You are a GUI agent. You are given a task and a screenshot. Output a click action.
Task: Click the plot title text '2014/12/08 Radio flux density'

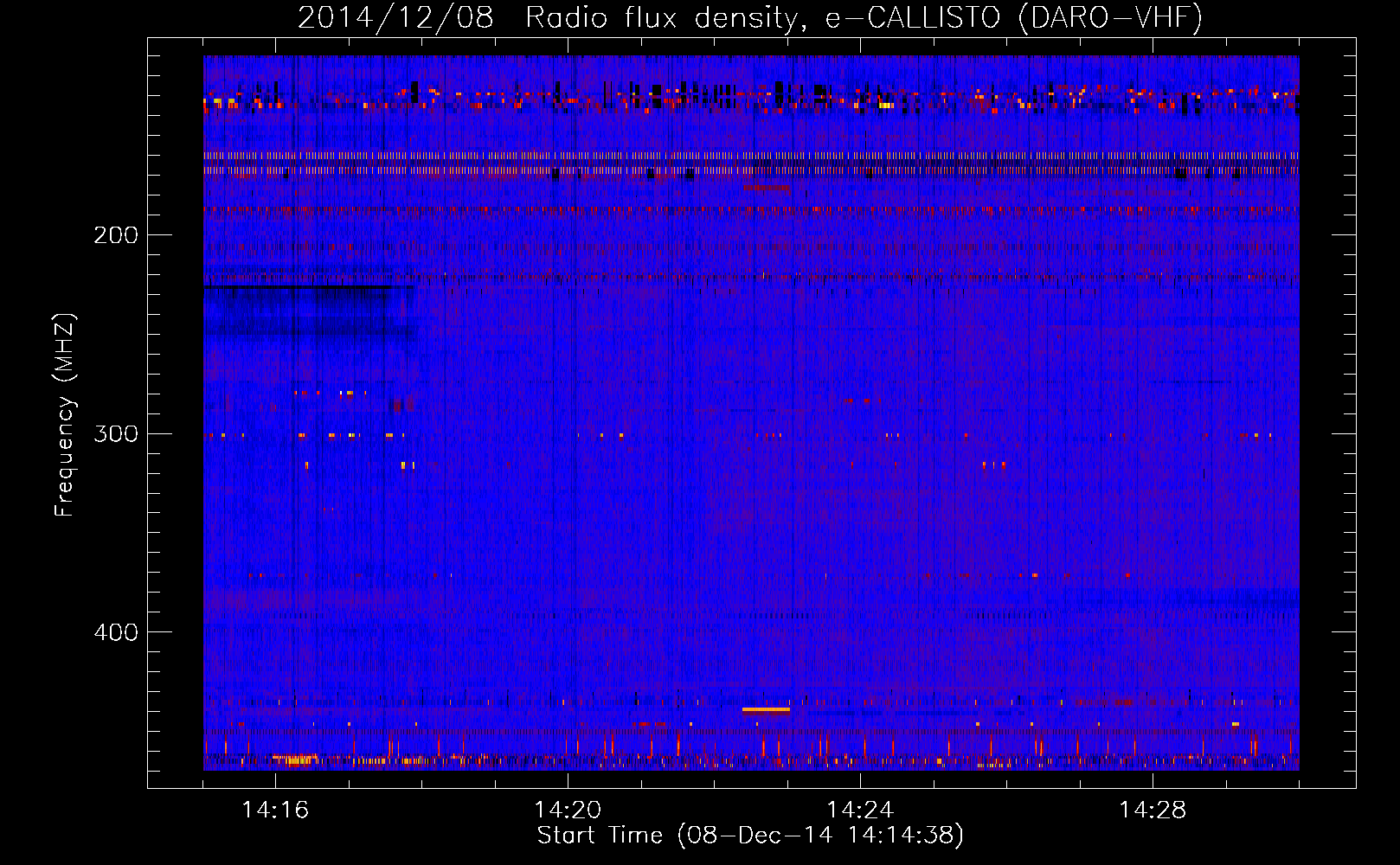tap(547, 17)
